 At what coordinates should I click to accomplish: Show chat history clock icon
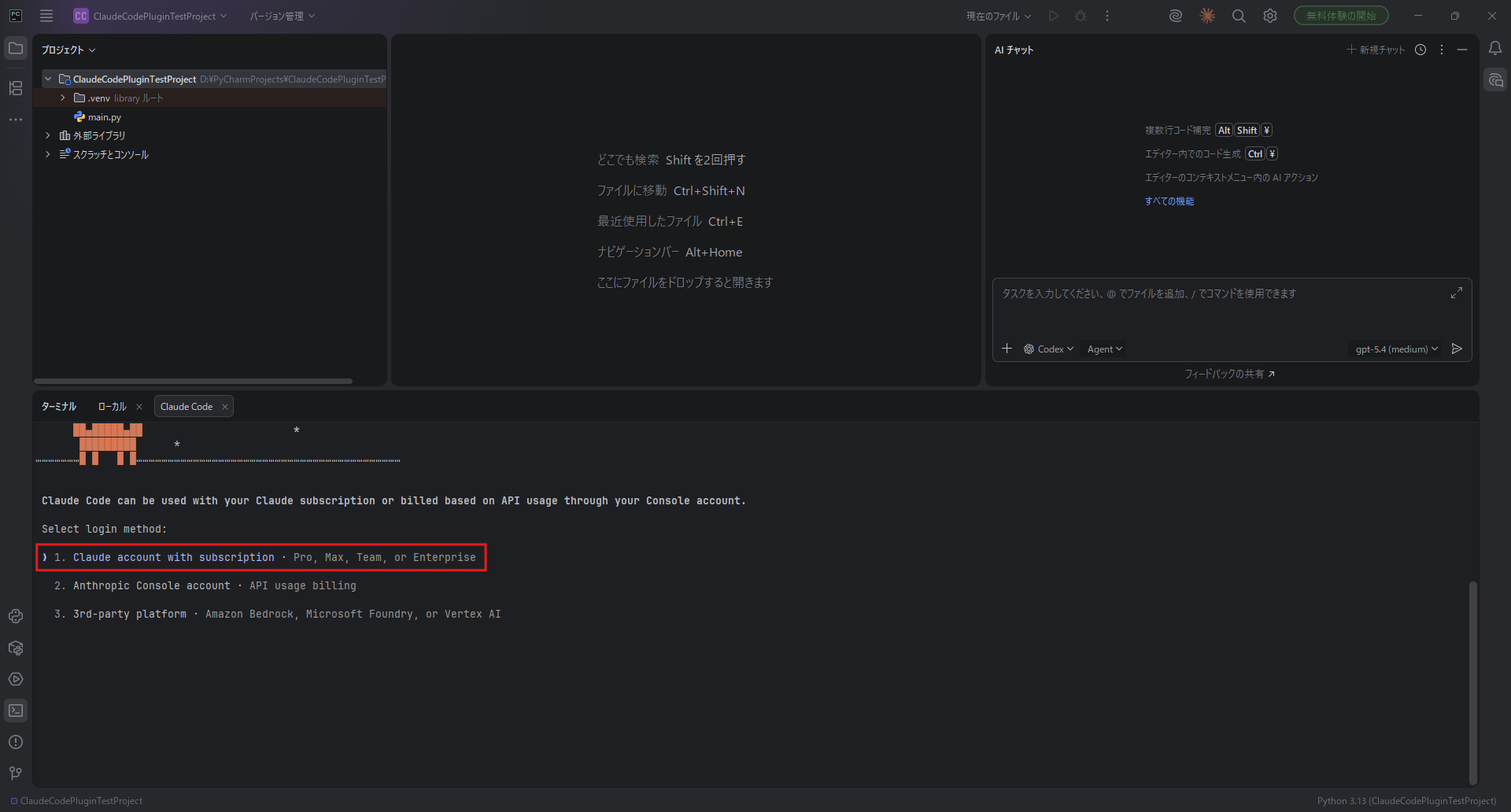[1420, 50]
